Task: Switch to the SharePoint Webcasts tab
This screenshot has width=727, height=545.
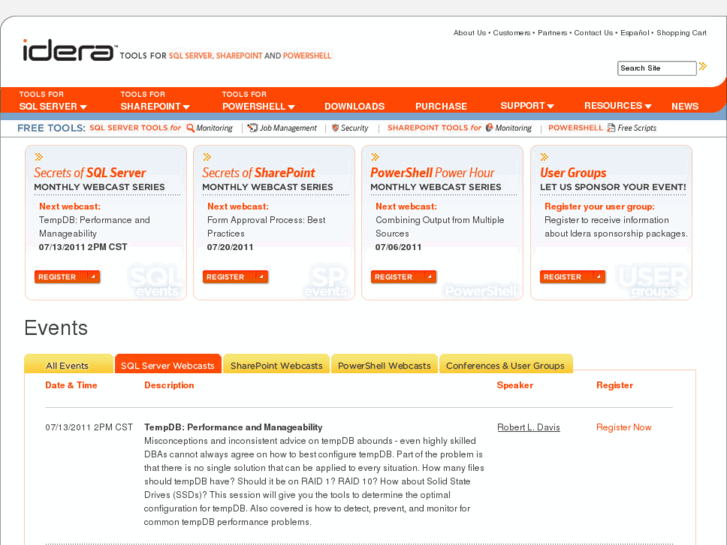Action: 276,364
